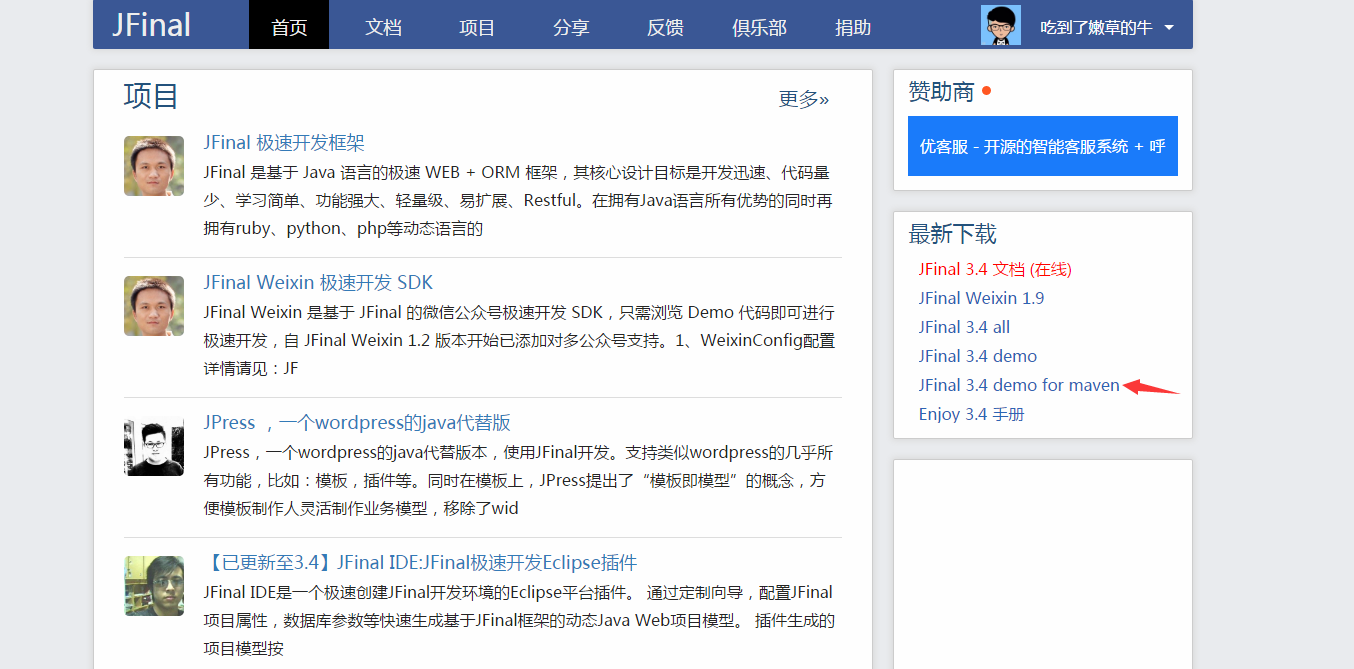Image resolution: width=1354 pixels, height=669 pixels.
Task: Click the 最新下载 heading
Action: [952, 235]
